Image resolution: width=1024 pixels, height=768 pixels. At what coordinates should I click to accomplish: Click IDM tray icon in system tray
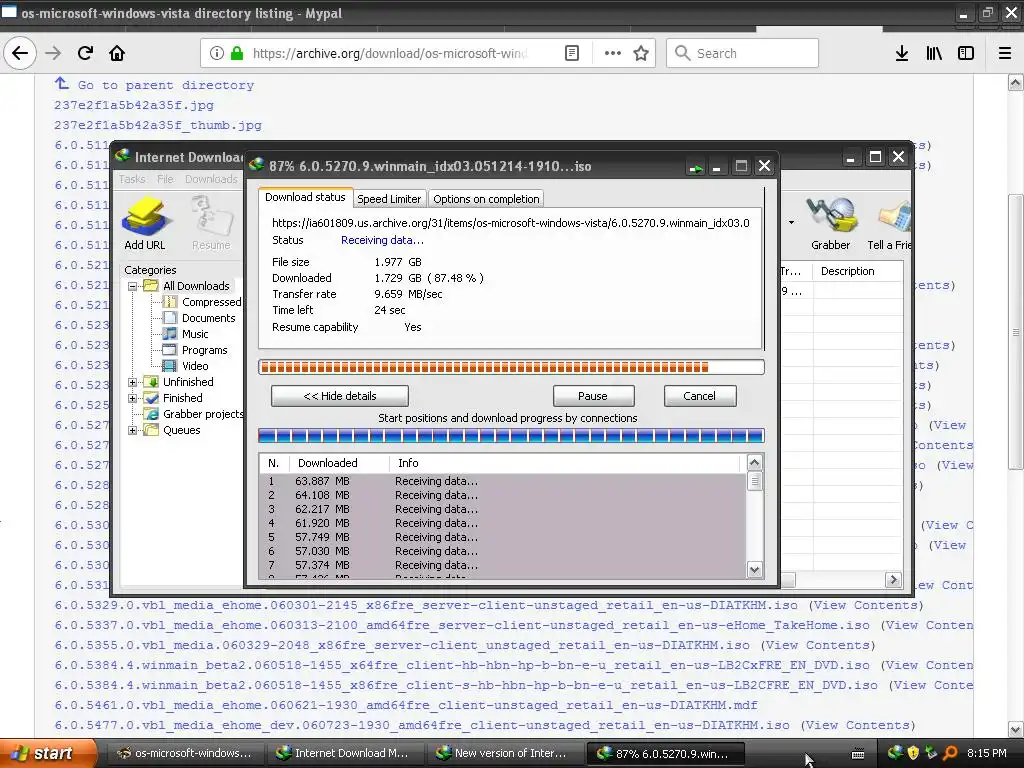895,753
